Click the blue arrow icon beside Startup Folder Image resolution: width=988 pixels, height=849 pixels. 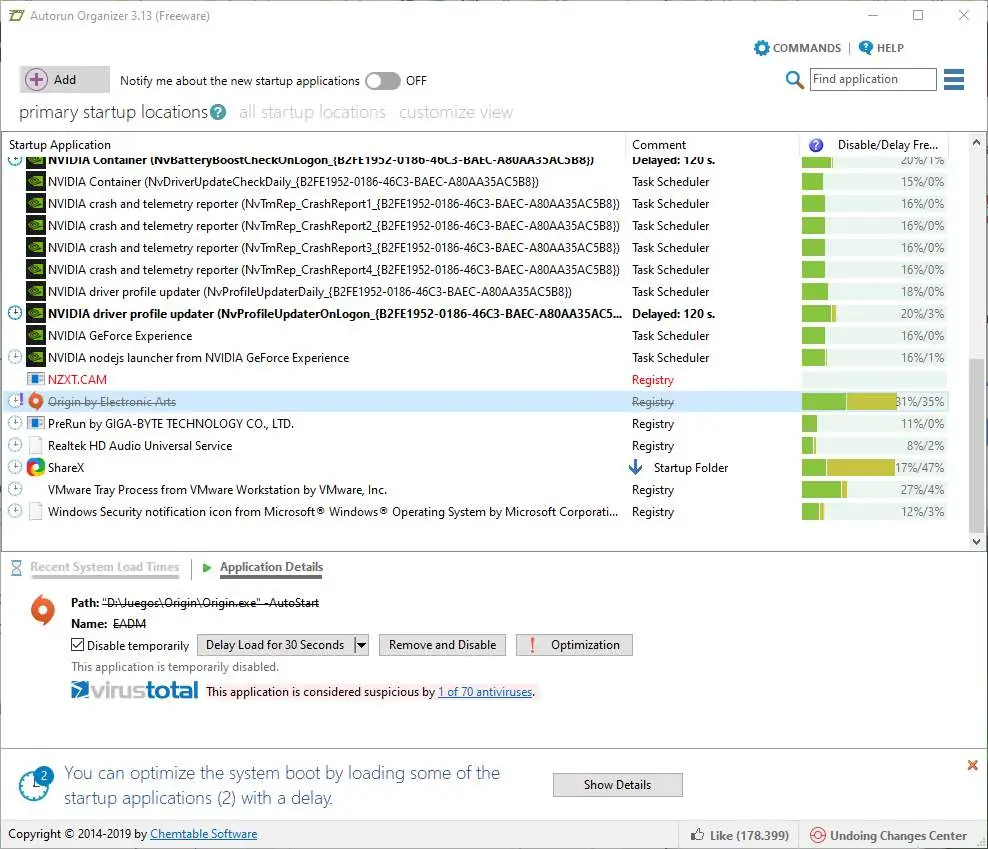(x=636, y=467)
